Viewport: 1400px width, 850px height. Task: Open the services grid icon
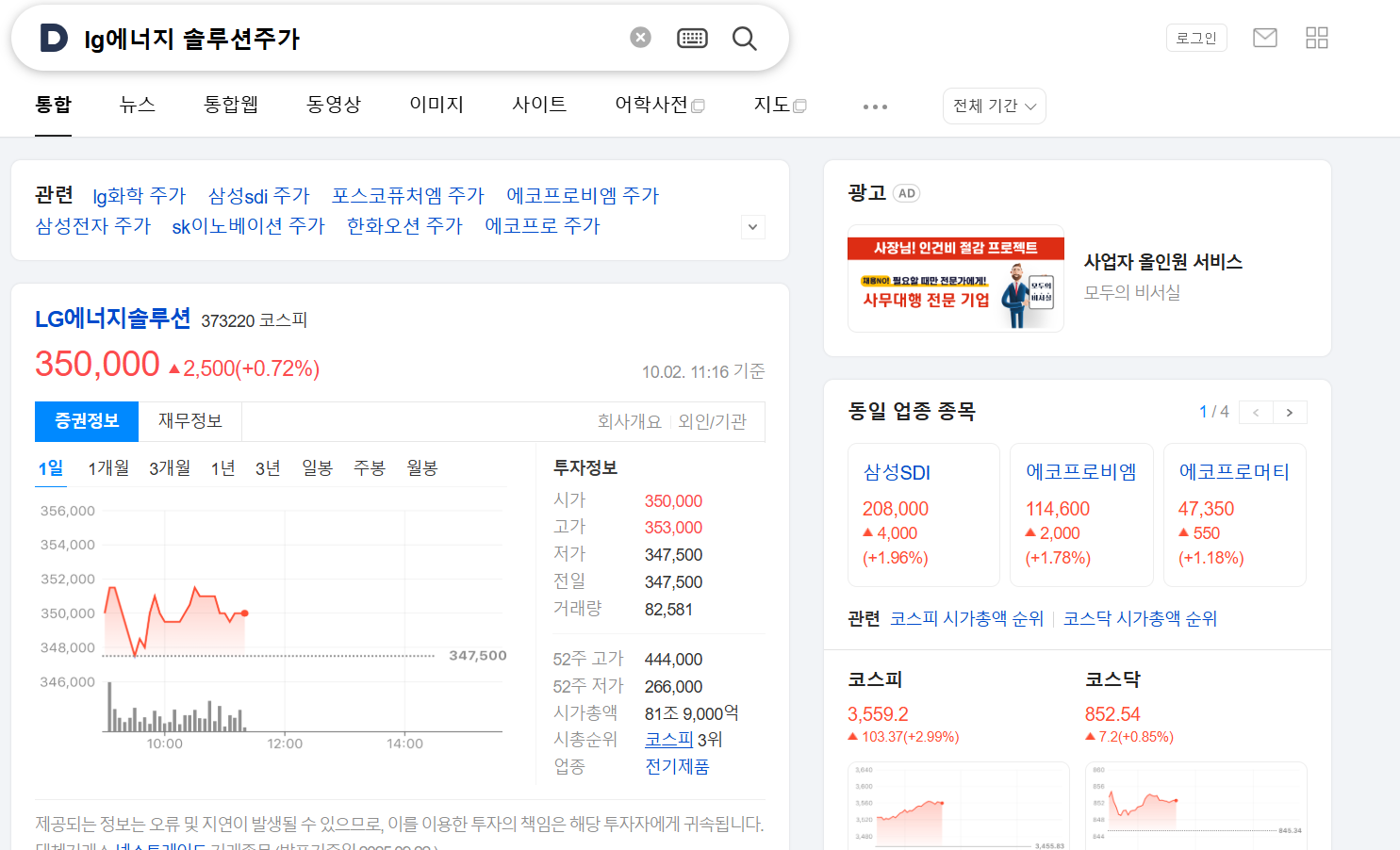1317,38
